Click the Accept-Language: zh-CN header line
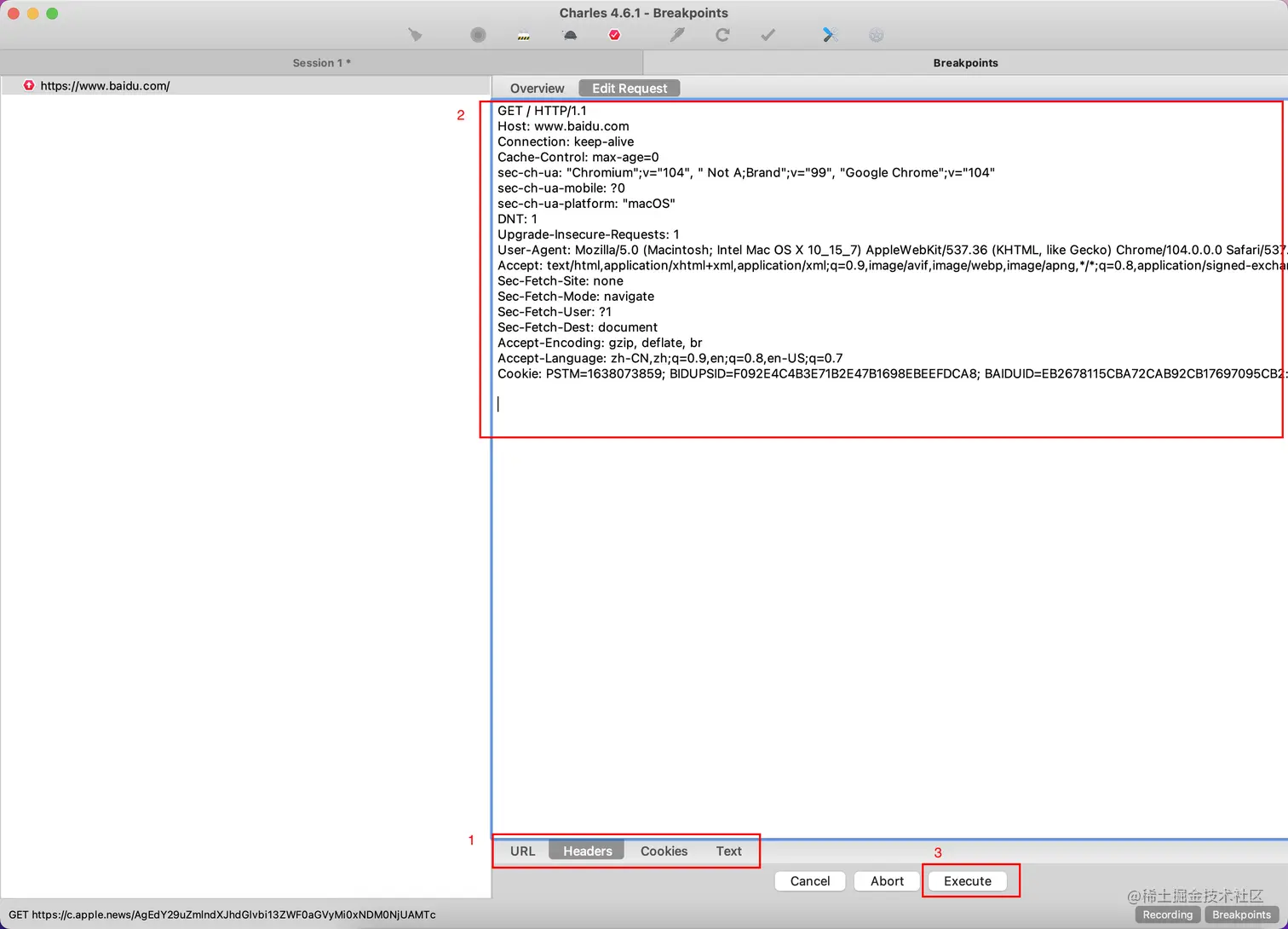1288x929 pixels. tap(670, 358)
